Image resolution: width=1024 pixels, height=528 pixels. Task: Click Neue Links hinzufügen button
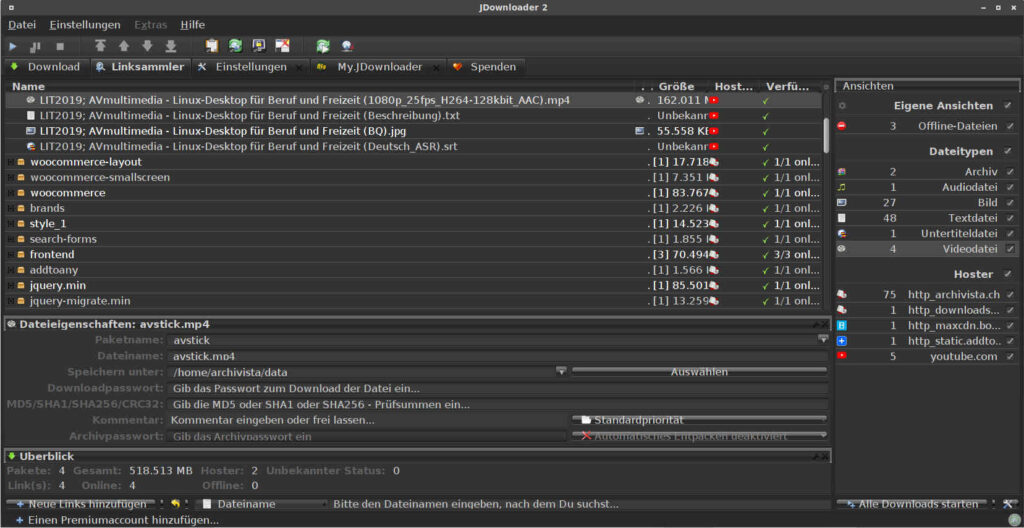82,504
